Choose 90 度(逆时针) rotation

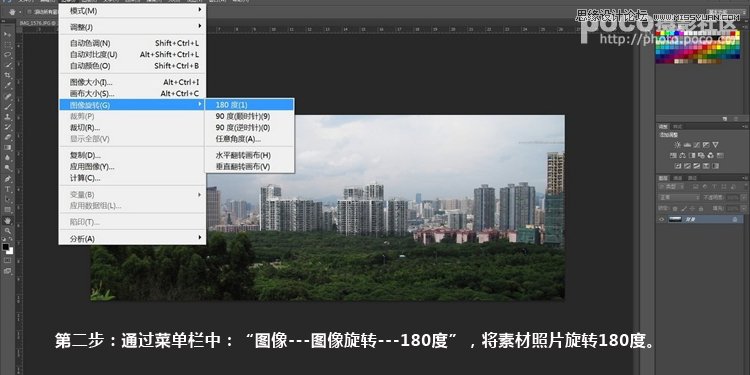pyautogui.click(x=249, y=128)
